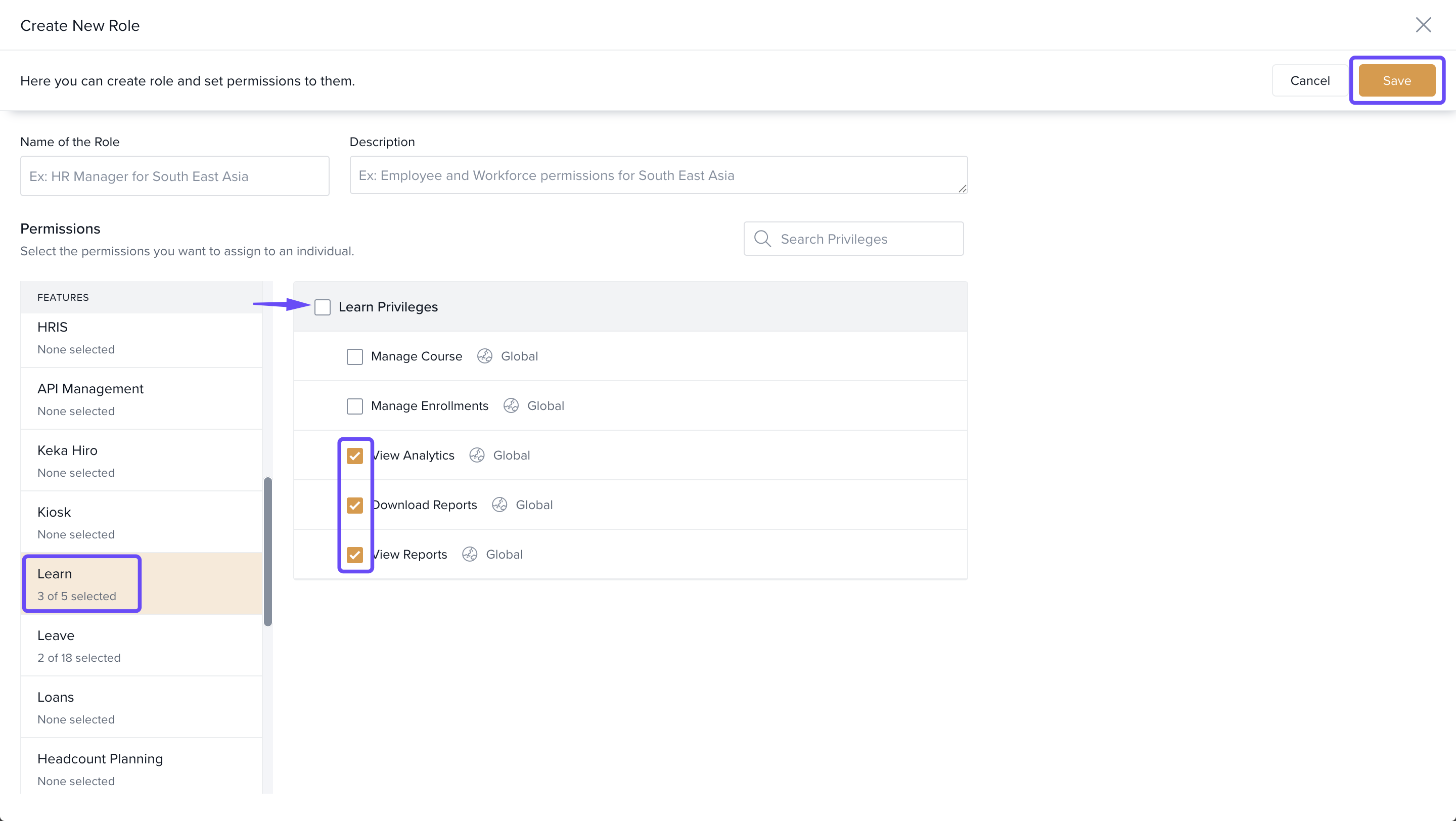
Task: Click the globe icon beside View Reports
Action: click(469, 554)
